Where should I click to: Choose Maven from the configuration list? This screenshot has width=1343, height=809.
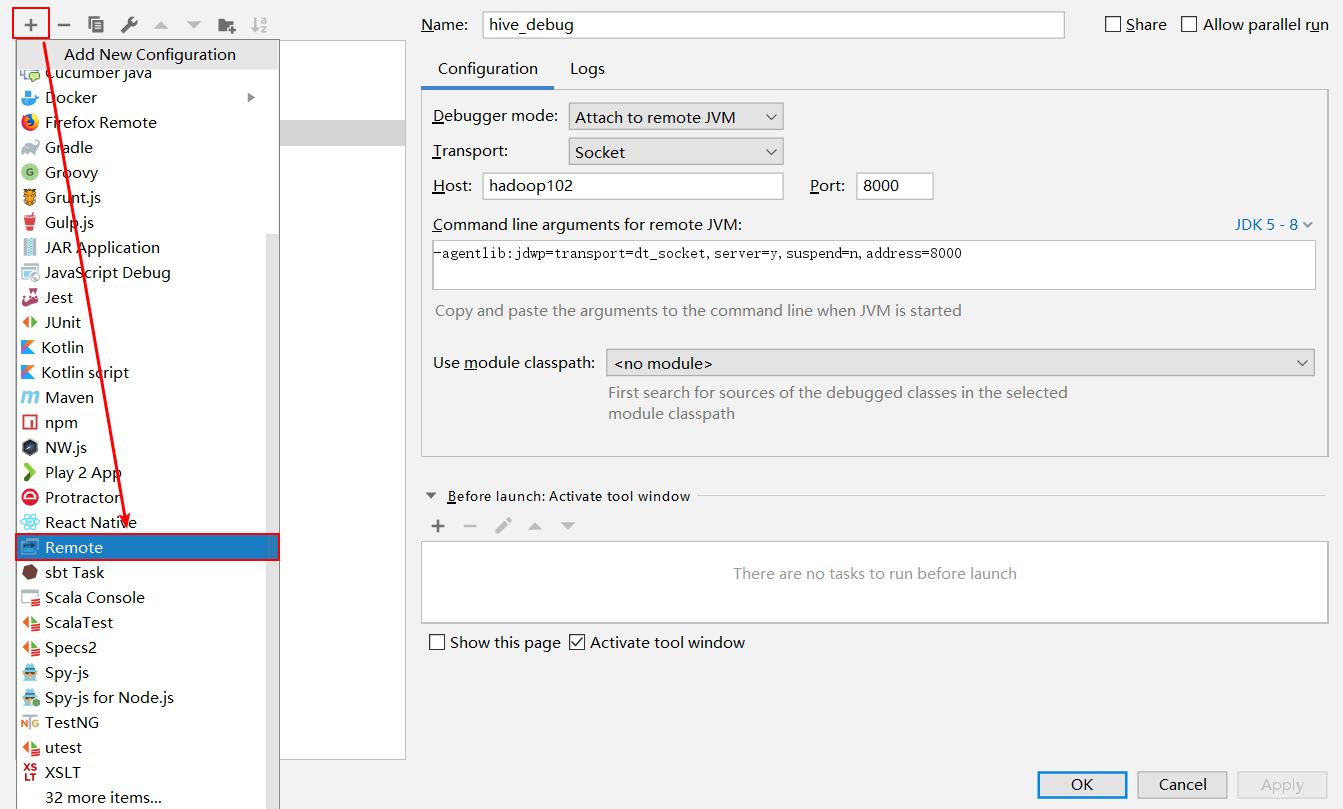pyautogui.click(x=69, y=397)
